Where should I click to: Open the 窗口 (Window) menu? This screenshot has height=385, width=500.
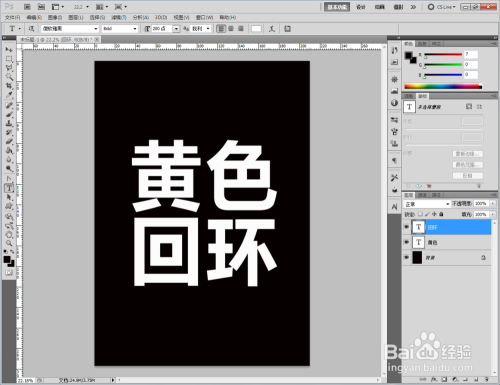pos(204,17)
